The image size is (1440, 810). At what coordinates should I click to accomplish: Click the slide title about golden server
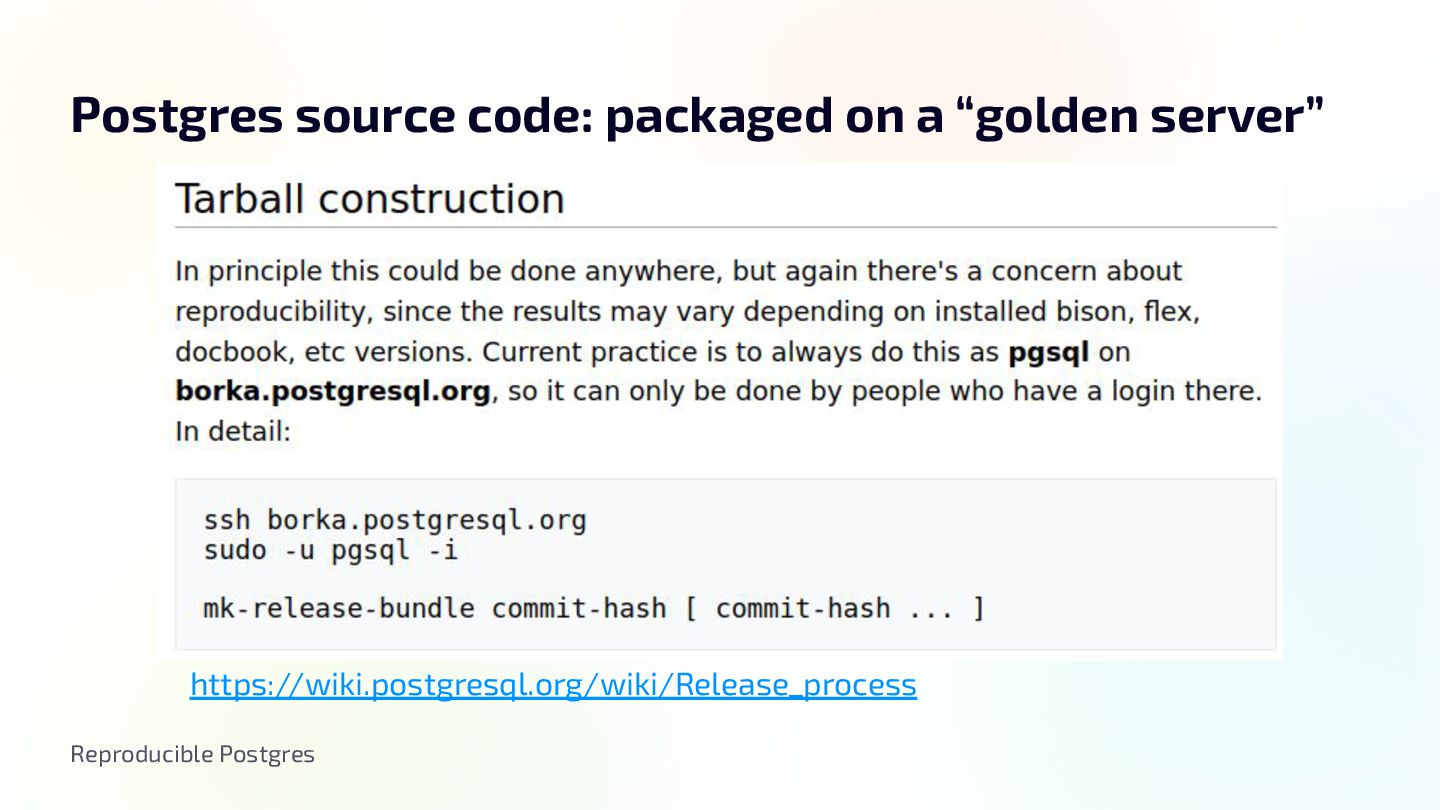click(x=697, y=116)
